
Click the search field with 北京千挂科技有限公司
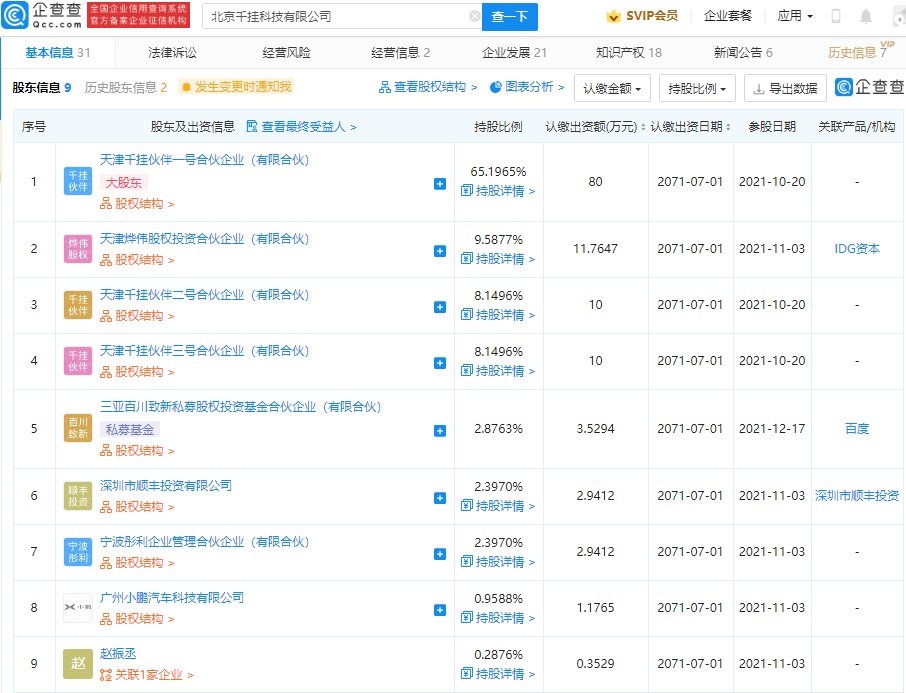pyautogui.click(x=335, y=17)
